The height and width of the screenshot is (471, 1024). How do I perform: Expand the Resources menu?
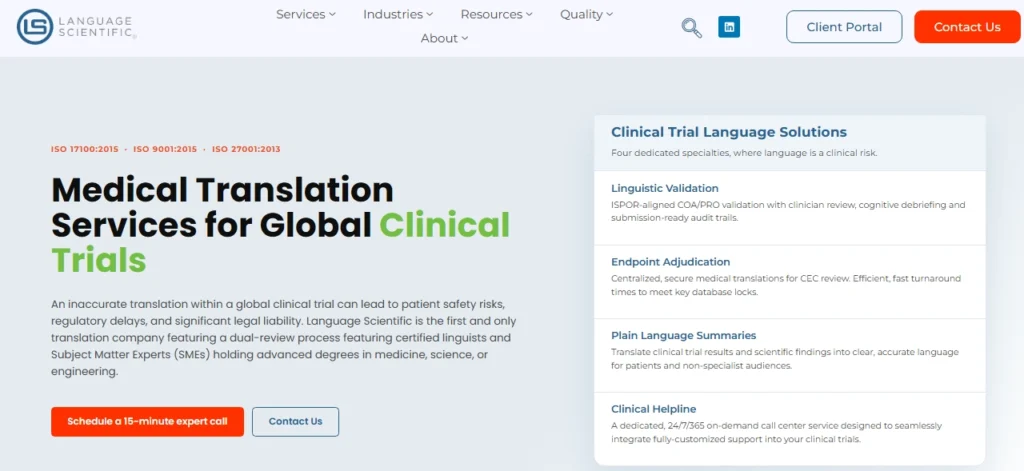(496, 14)
